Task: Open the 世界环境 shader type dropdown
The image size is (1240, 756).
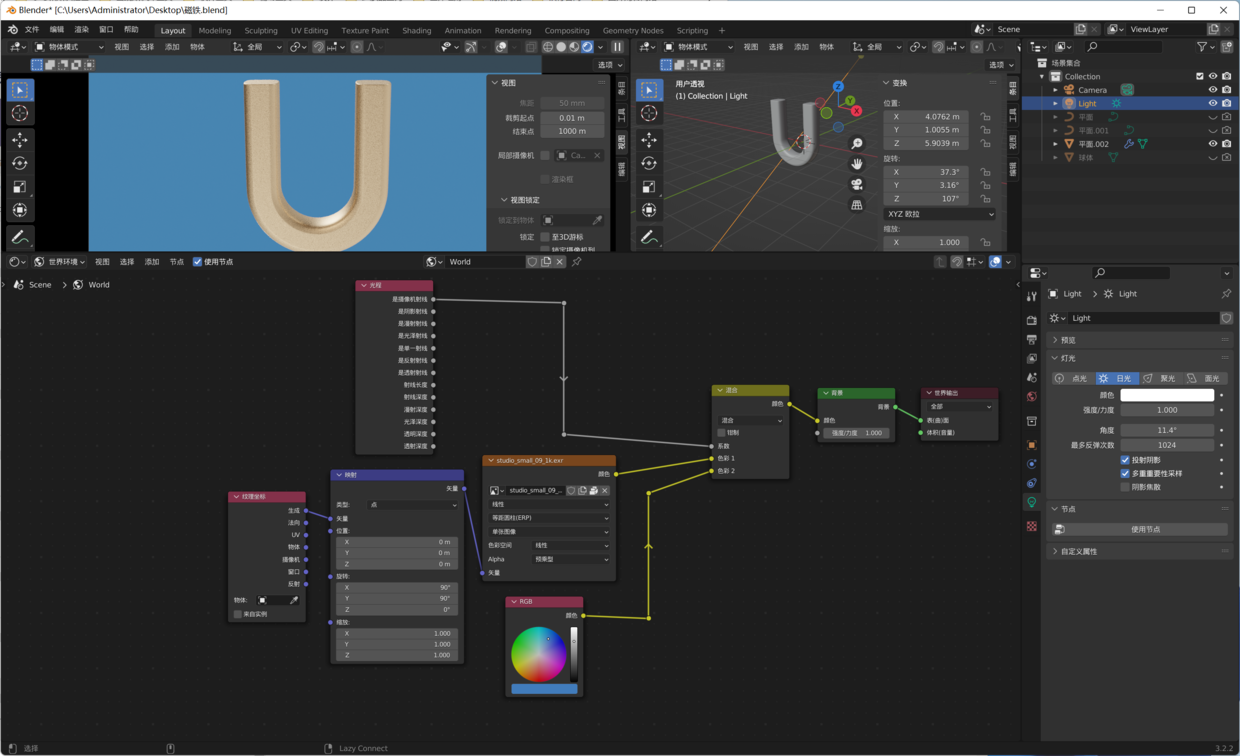Action: [60, 262]
